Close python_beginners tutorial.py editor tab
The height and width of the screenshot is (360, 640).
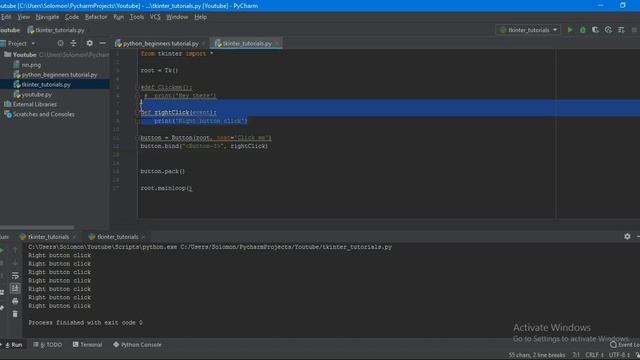pos(204,43)
